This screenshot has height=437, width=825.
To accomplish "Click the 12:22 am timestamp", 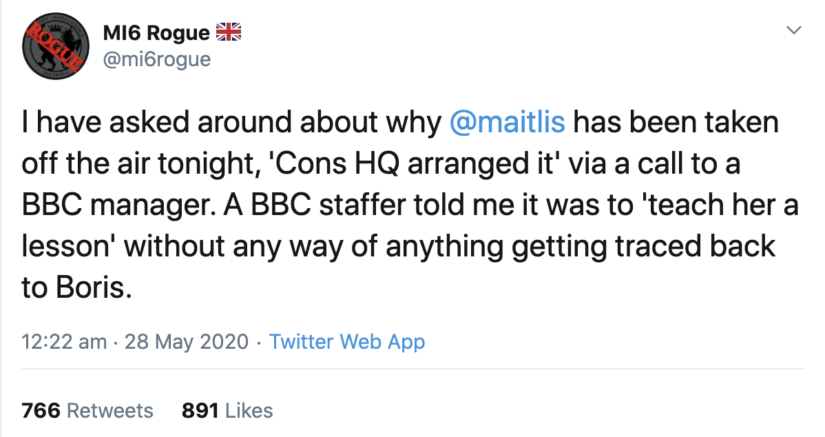I will 64,342.
